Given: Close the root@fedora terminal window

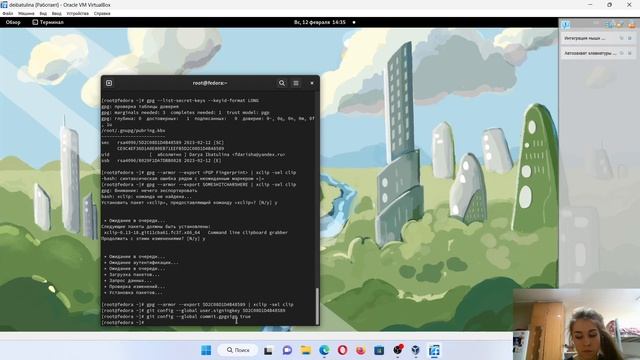Looking at the screenshot, I should (x=312, y=83).
